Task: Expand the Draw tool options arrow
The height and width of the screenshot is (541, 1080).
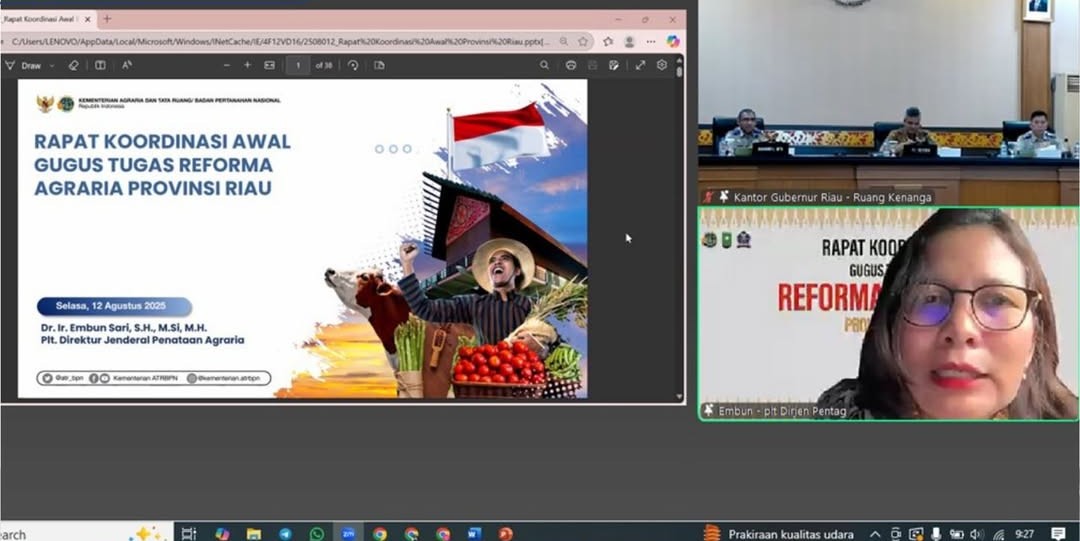Action: [50, 65]
